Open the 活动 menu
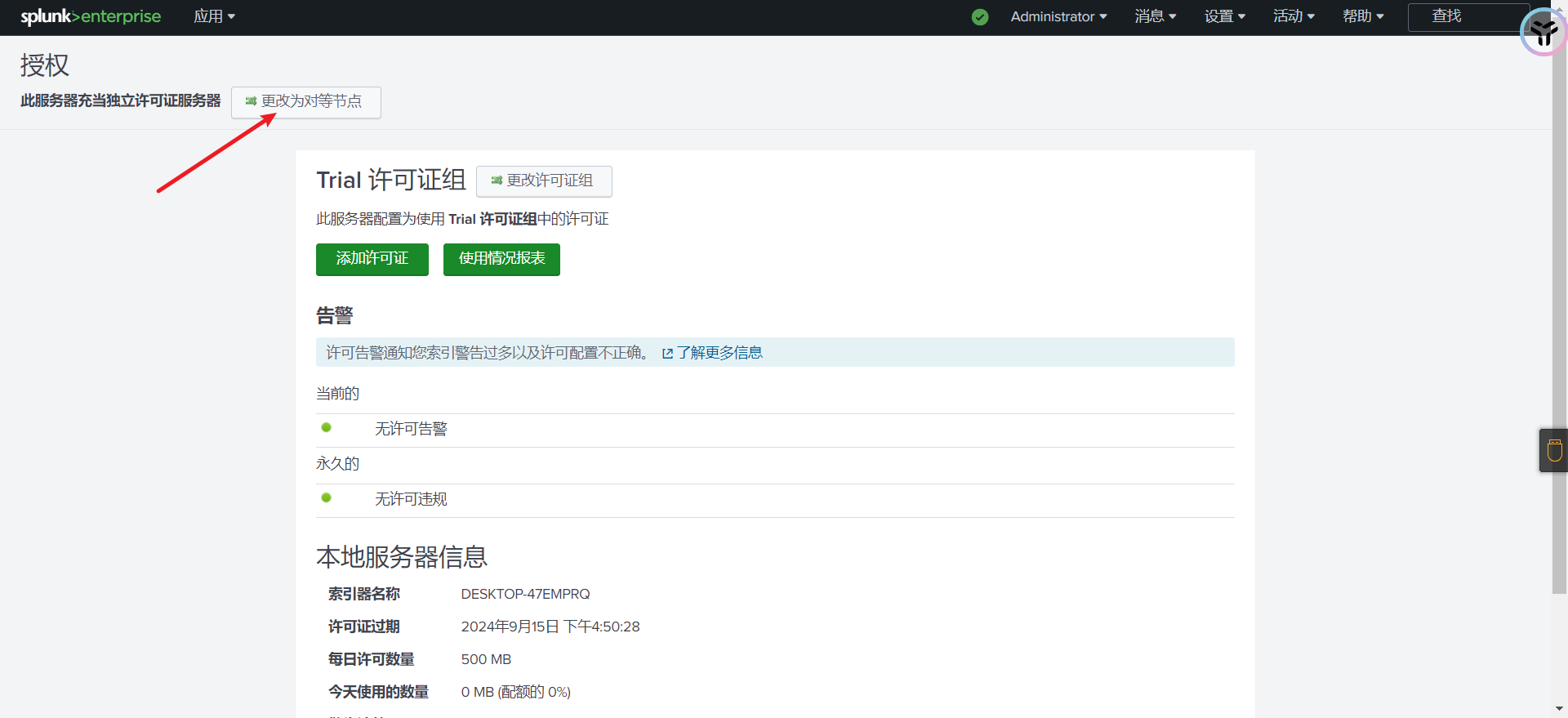This screenshot has width=1568, height=718. [1294, 16]
